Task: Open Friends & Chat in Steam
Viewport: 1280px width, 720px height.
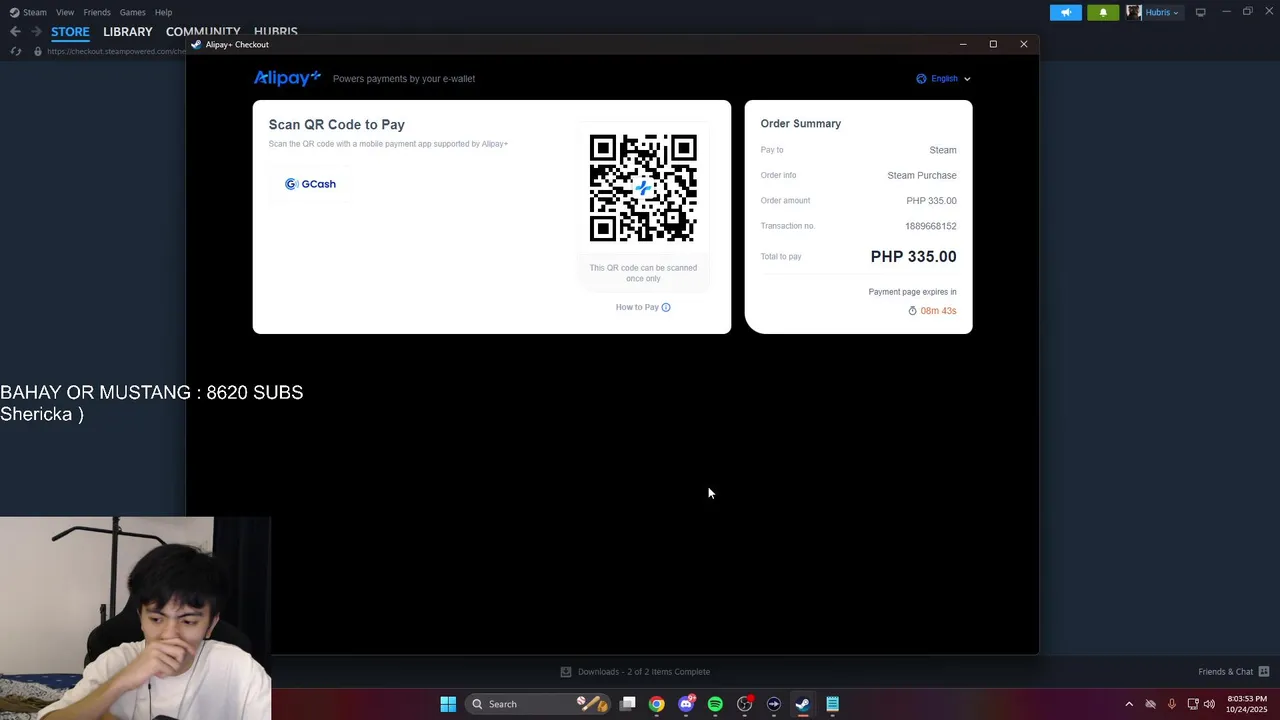Action: [1225, 672]
